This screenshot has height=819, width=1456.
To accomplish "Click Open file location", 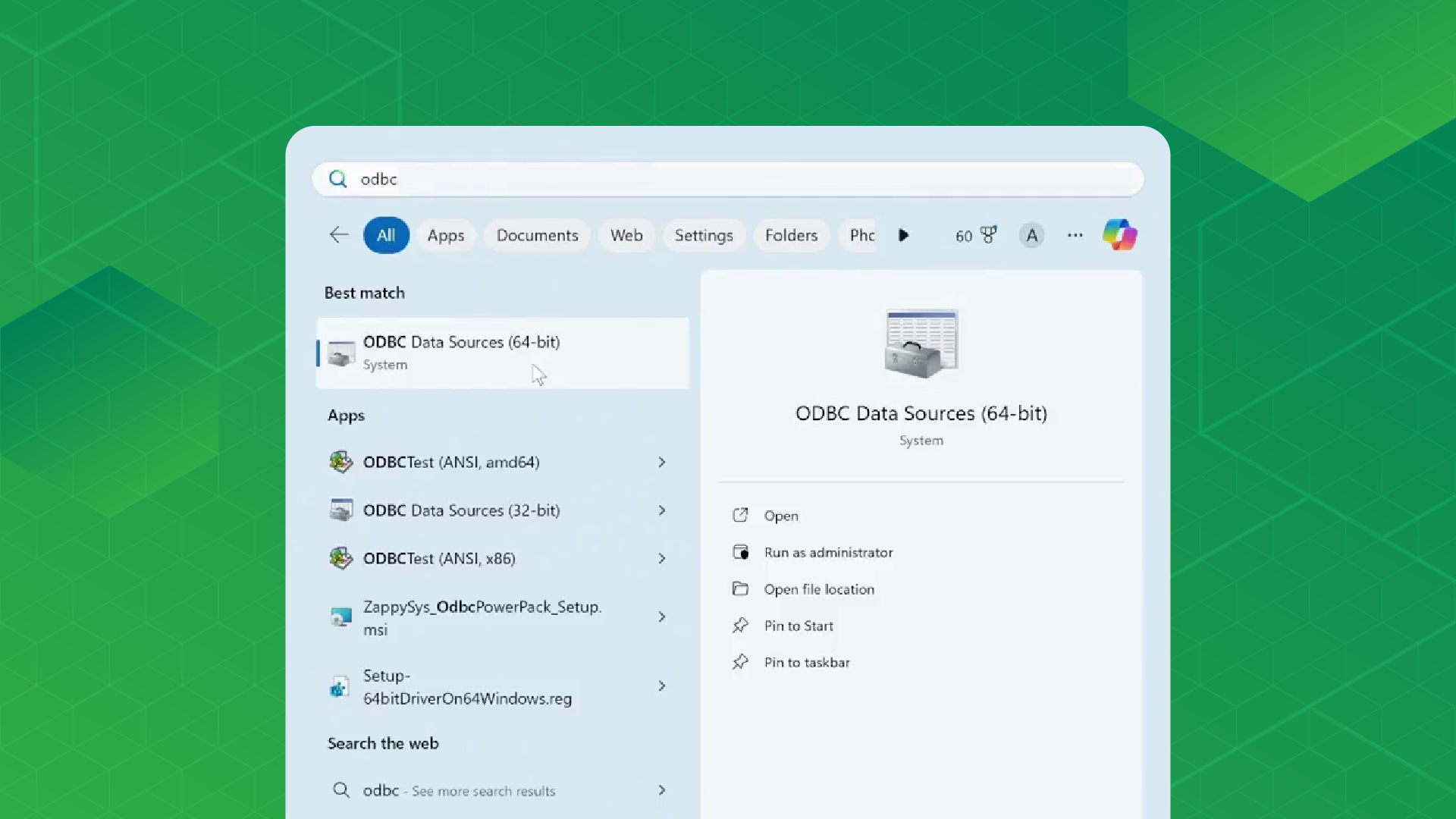I will [x=819, y=589].
